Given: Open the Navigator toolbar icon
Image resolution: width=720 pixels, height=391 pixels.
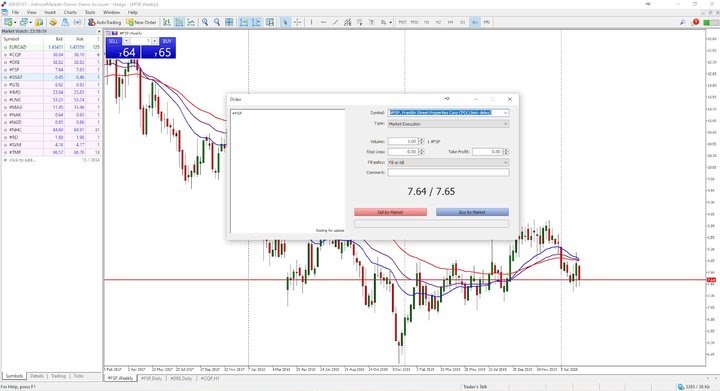Looking at the screenshot, I should (53, 22).
